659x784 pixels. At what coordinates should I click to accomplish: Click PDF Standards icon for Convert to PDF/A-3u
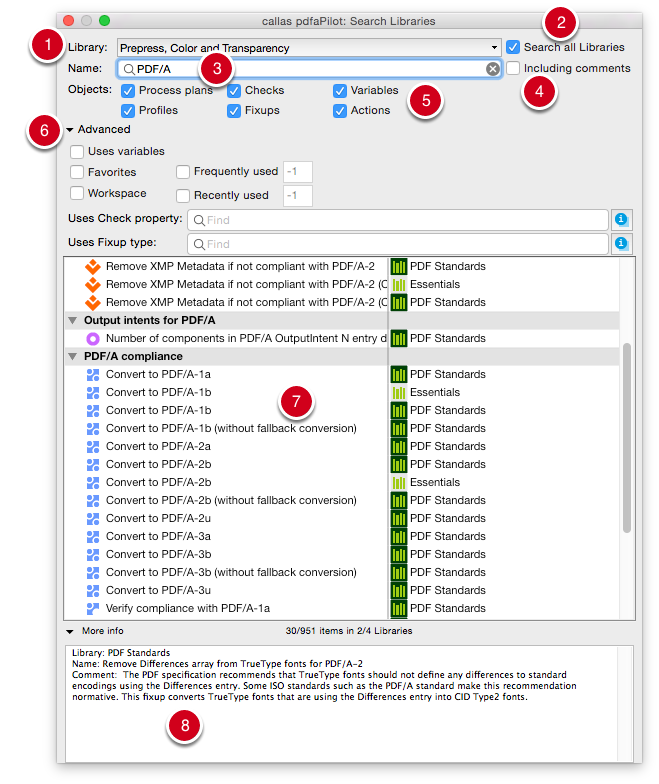(398, 590)
